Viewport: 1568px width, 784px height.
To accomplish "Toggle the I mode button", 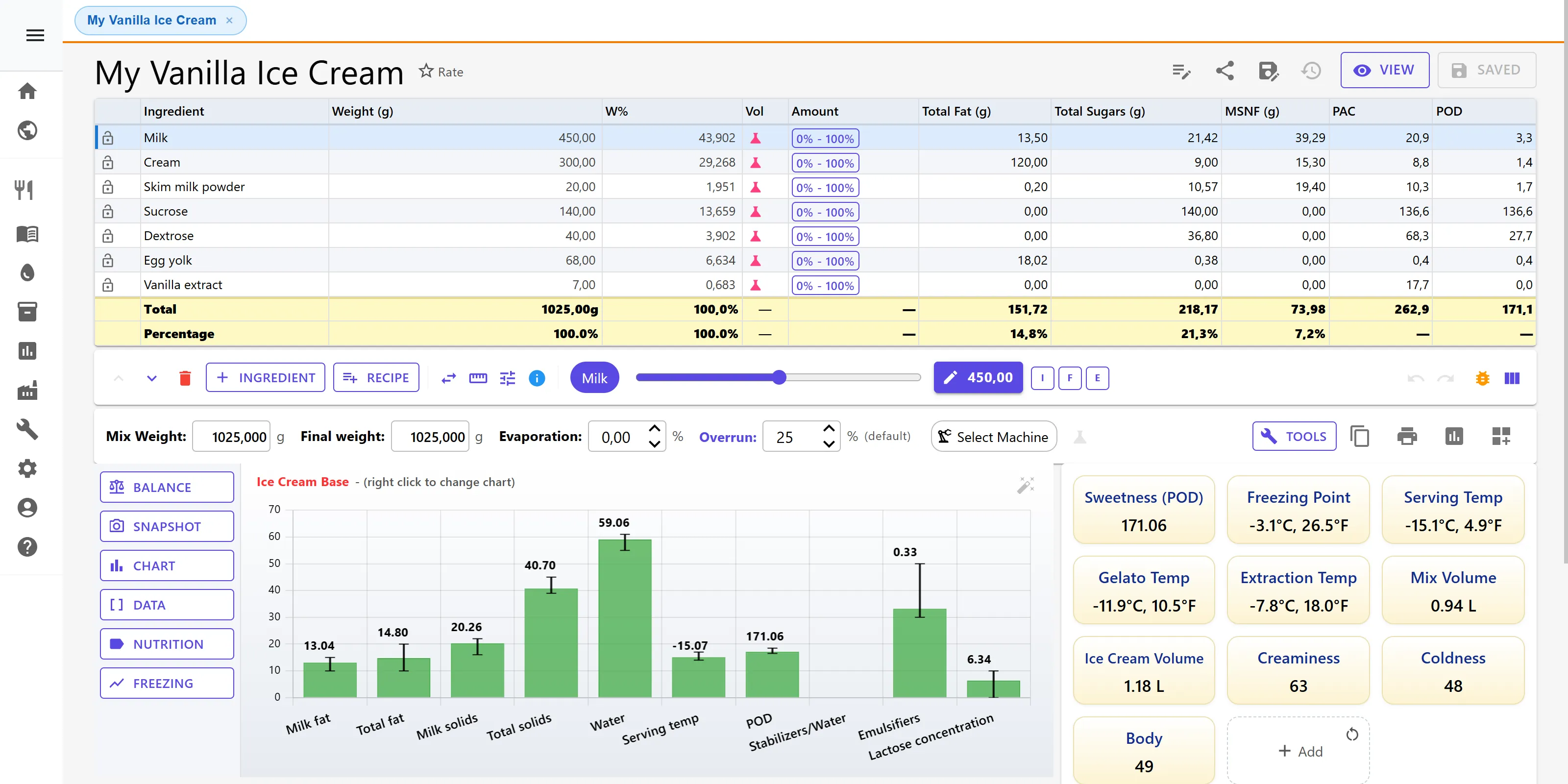I will 1042,378.
